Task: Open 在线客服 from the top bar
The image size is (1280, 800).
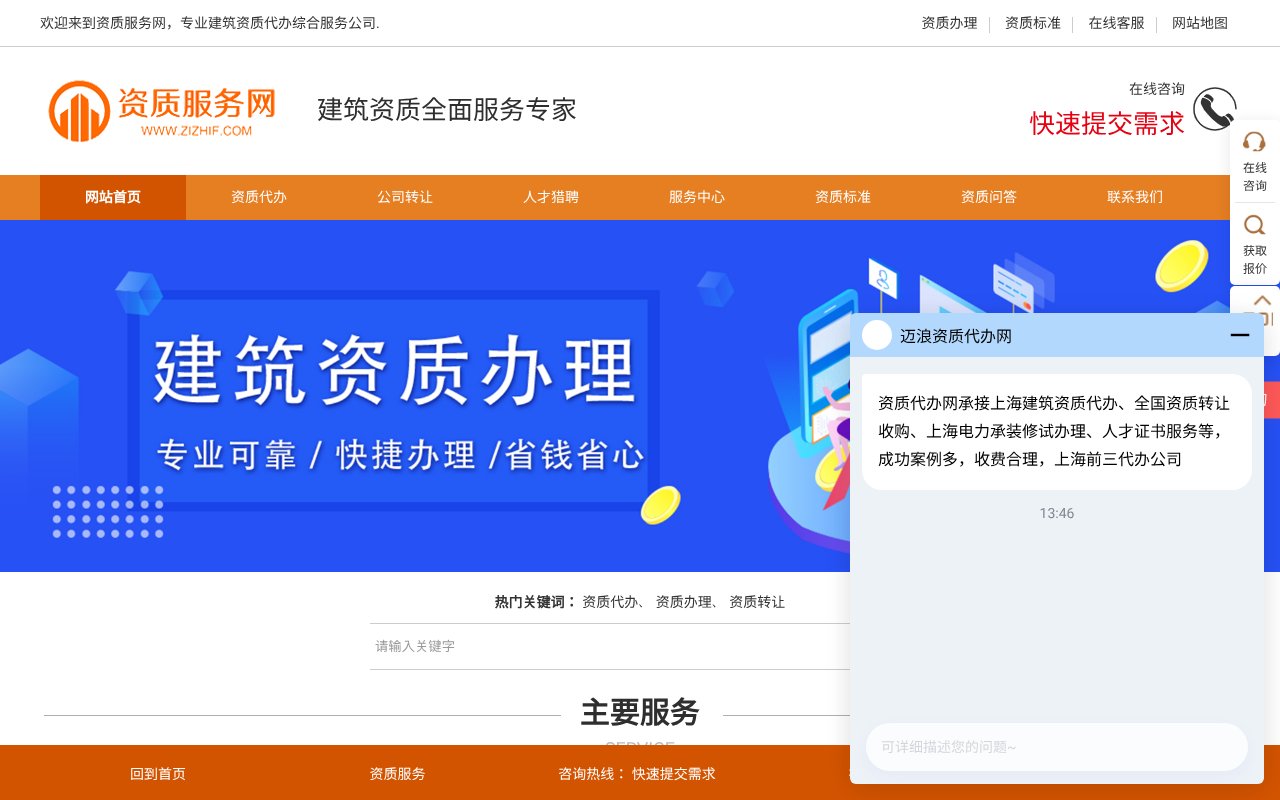Action: pyautogui.click(x=1116, y=23)
